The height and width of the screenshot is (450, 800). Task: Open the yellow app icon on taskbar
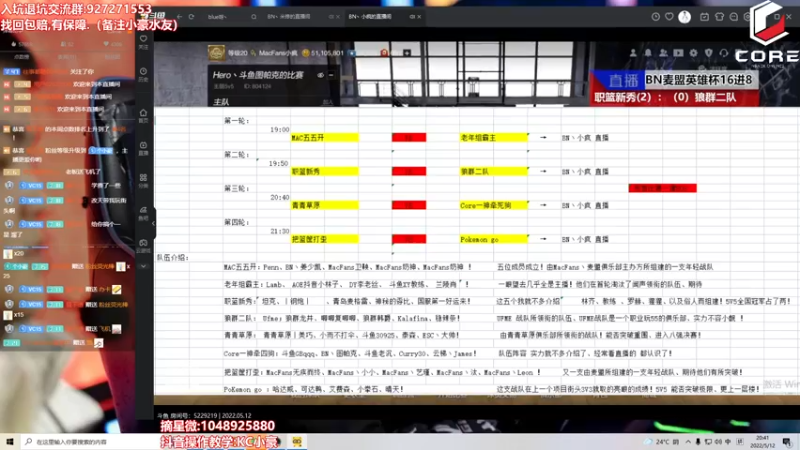click(x=297, y=441)
